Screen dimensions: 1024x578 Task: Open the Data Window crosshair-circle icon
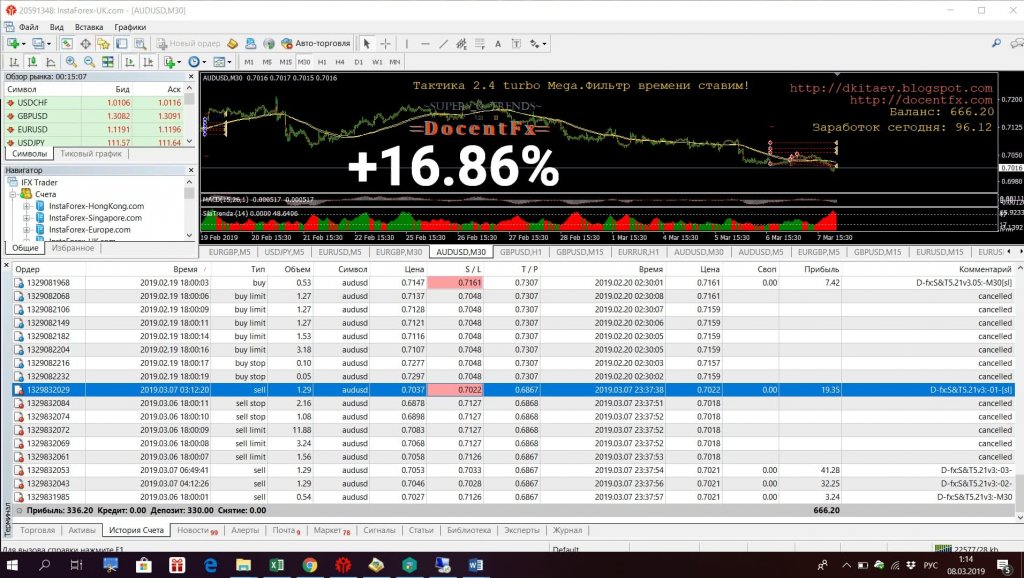click(x=86, y=44)
